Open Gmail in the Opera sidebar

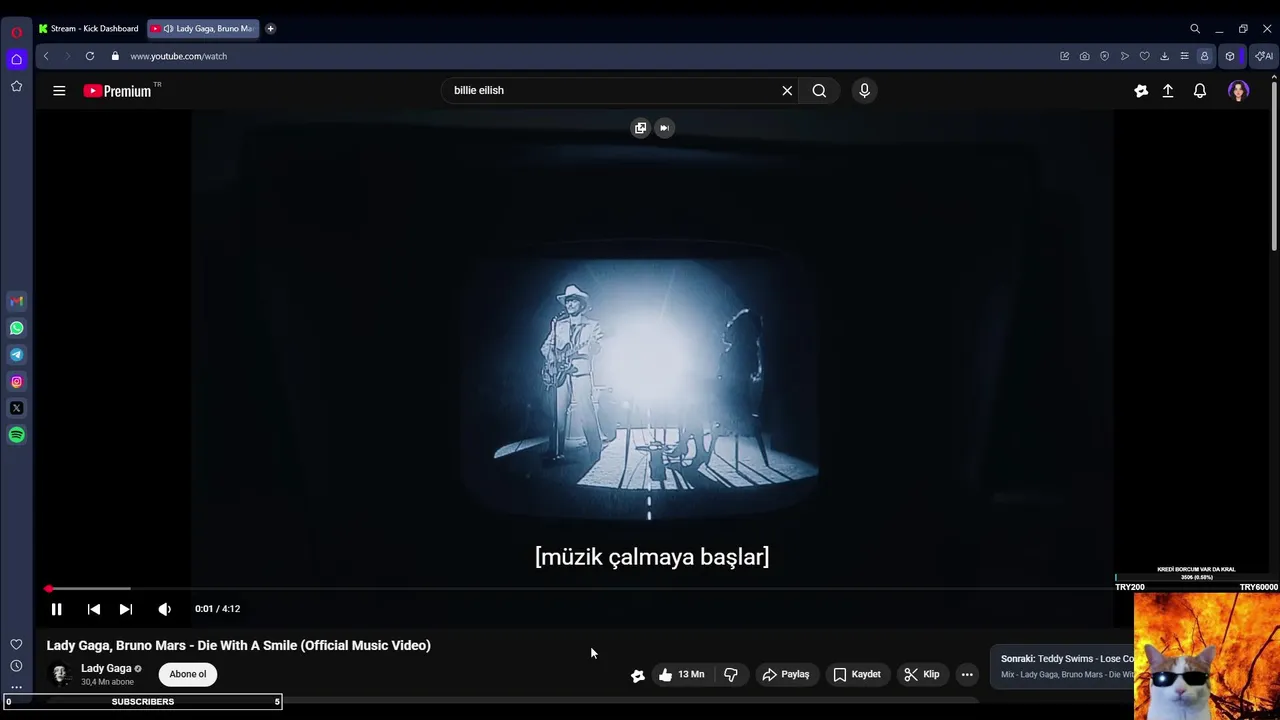(16, 301)
